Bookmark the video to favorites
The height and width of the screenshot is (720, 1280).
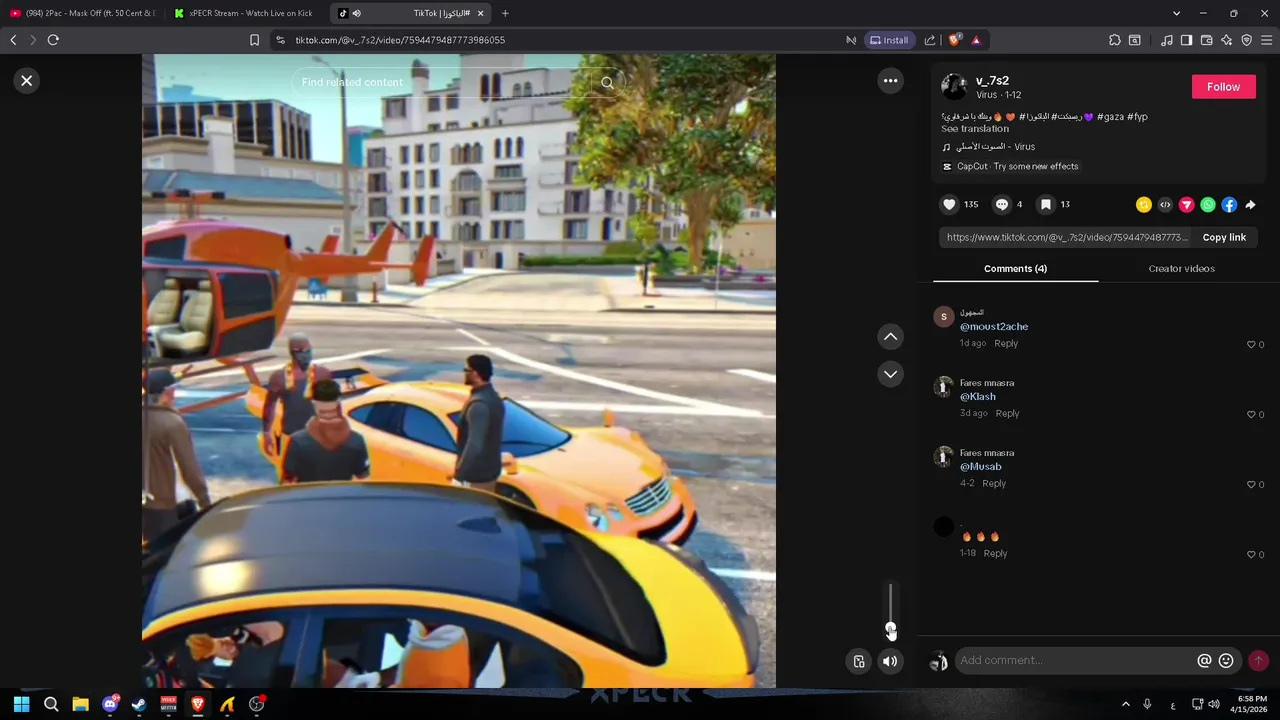1045,204
